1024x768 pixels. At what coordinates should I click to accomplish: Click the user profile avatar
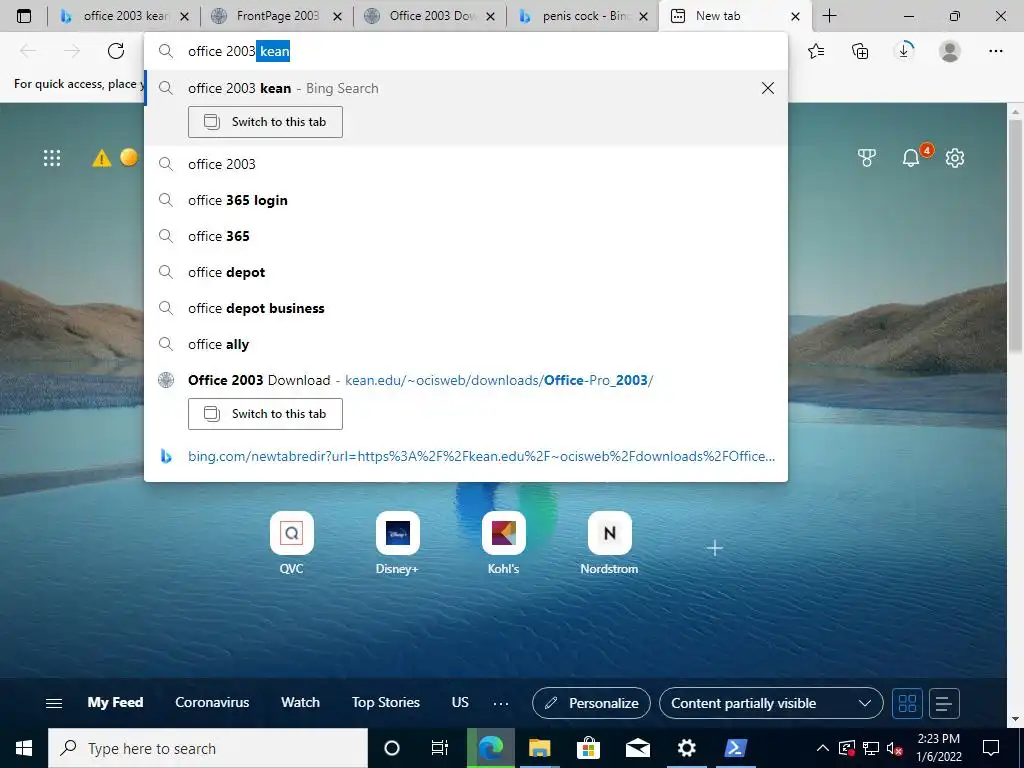pos(950,51)
